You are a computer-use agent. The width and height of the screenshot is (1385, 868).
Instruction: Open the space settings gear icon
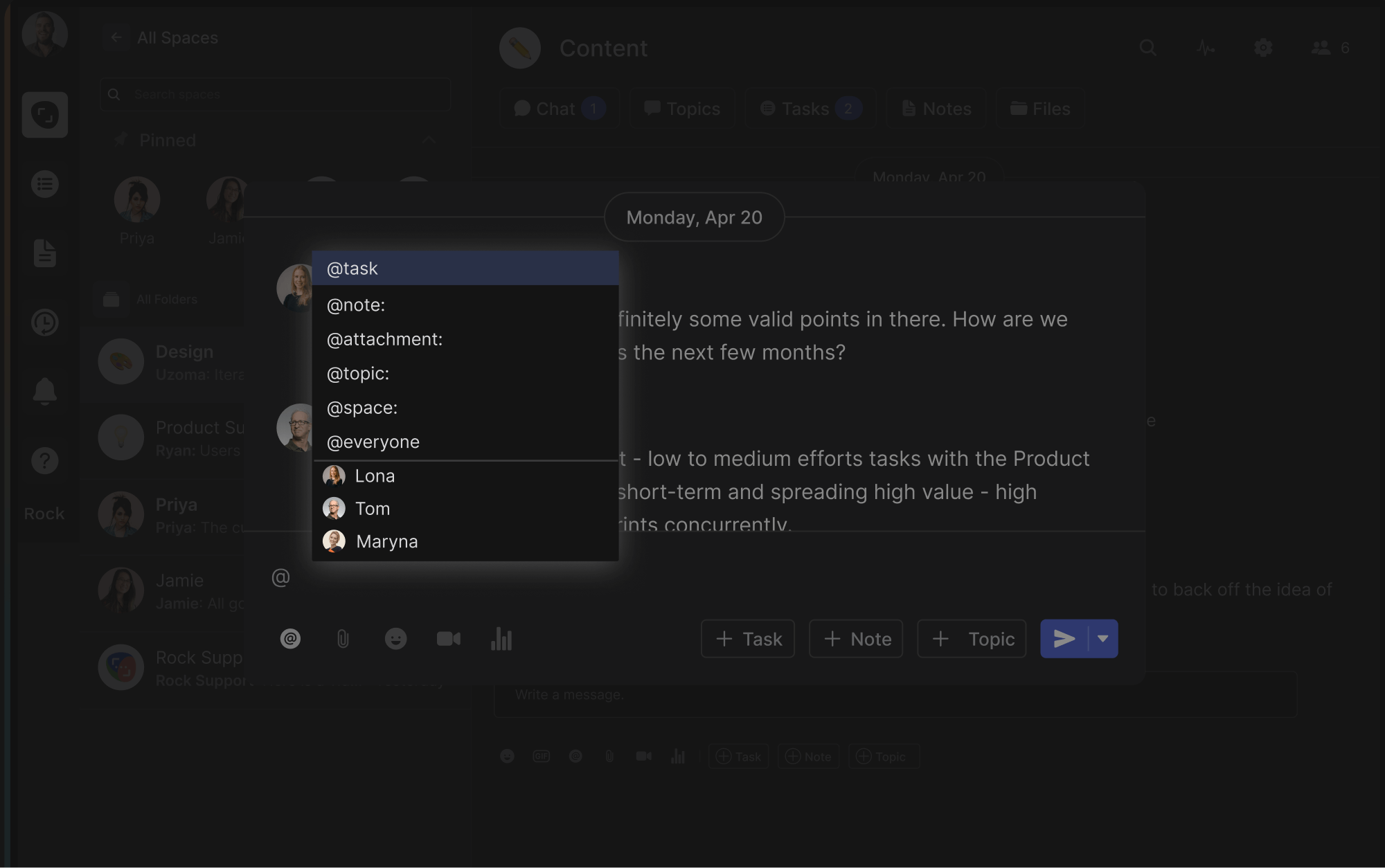pyautogui.click(x=1263, y=48)
